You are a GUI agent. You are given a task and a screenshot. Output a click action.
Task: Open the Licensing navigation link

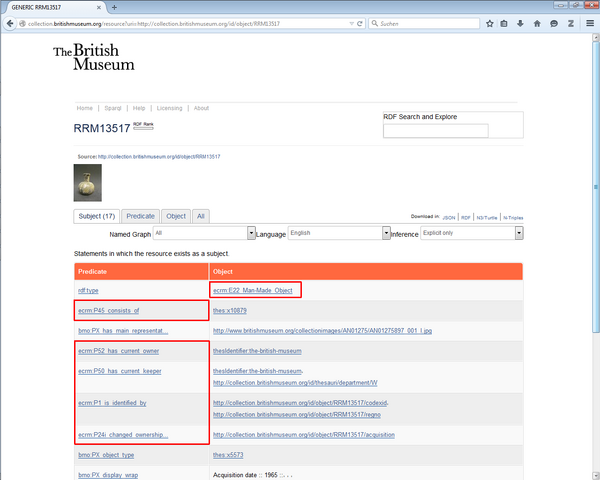tap(170, 108)
